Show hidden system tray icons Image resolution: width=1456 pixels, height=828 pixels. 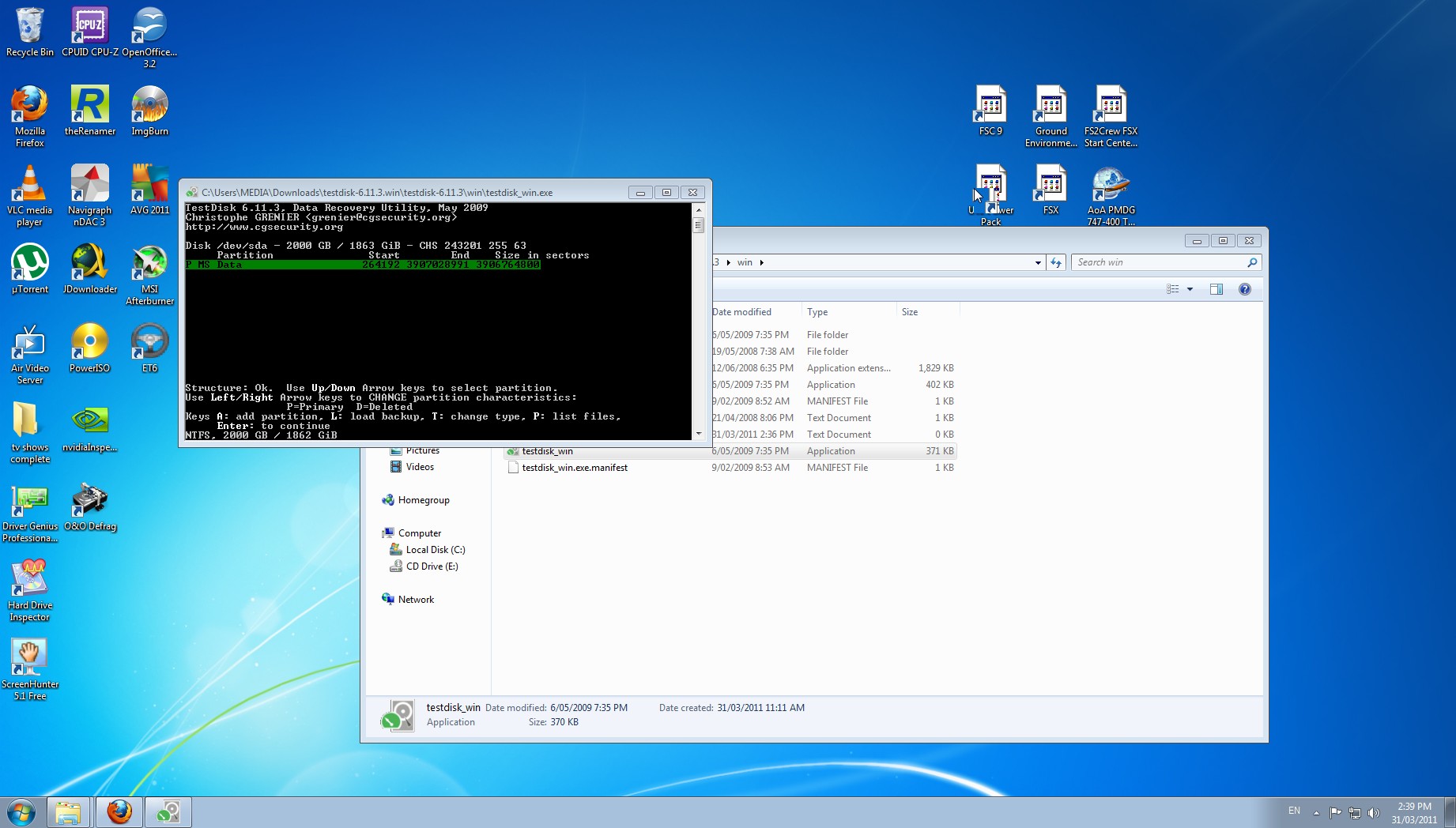[1316, 812]
